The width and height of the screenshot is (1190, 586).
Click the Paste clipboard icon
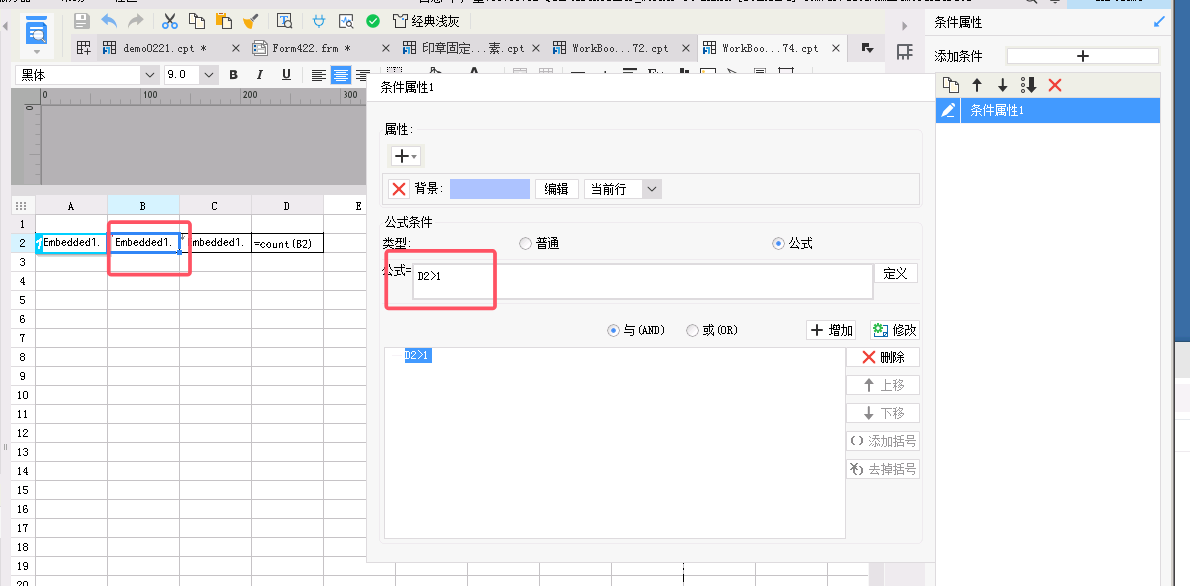(223, 21)
